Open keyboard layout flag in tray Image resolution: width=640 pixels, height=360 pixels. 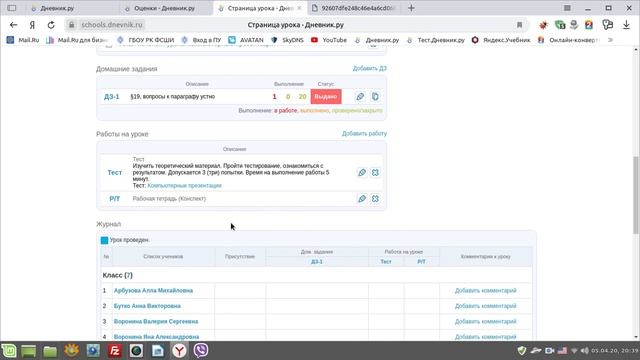pyautogui.click(x=562, y=351)
